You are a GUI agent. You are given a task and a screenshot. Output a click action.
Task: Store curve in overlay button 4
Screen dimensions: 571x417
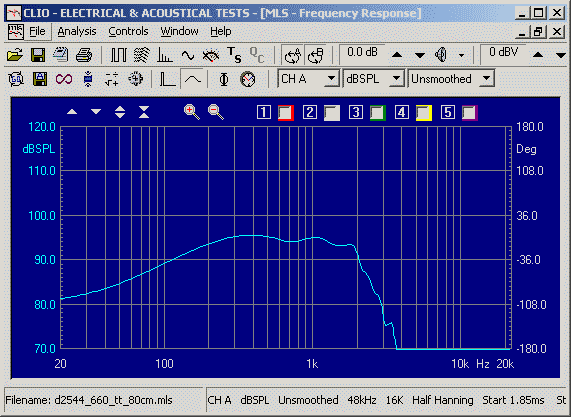tap(402, 112)
